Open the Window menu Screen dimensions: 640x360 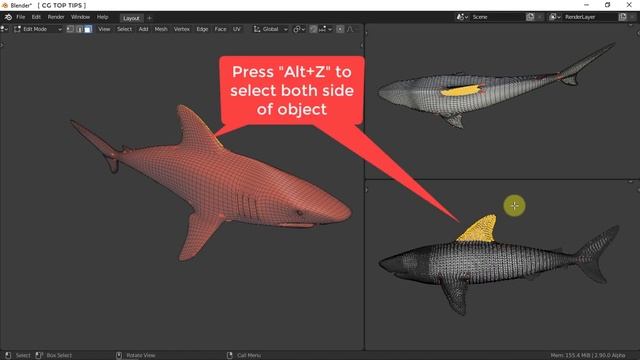80,17
